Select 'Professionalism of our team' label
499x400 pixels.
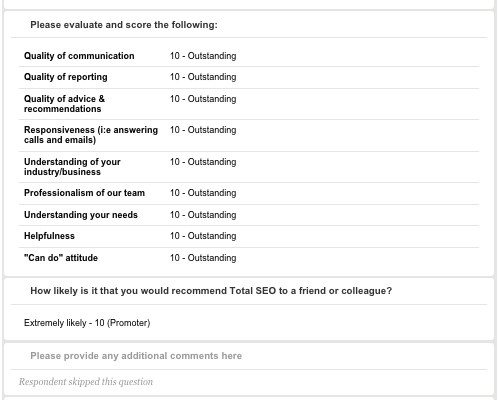click(84, 193)
